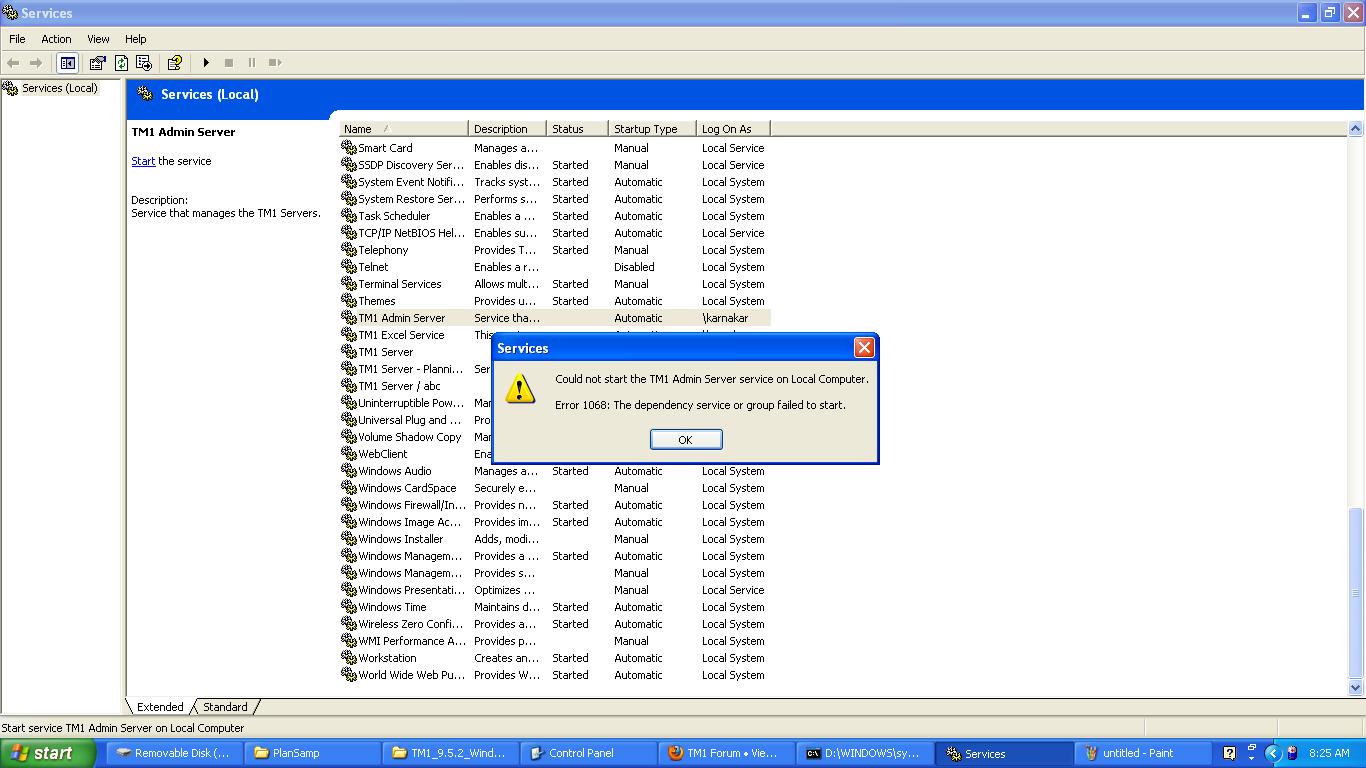Select the TM1 Admin Server row
1366x768 pixels.
[x=555, y=318]
